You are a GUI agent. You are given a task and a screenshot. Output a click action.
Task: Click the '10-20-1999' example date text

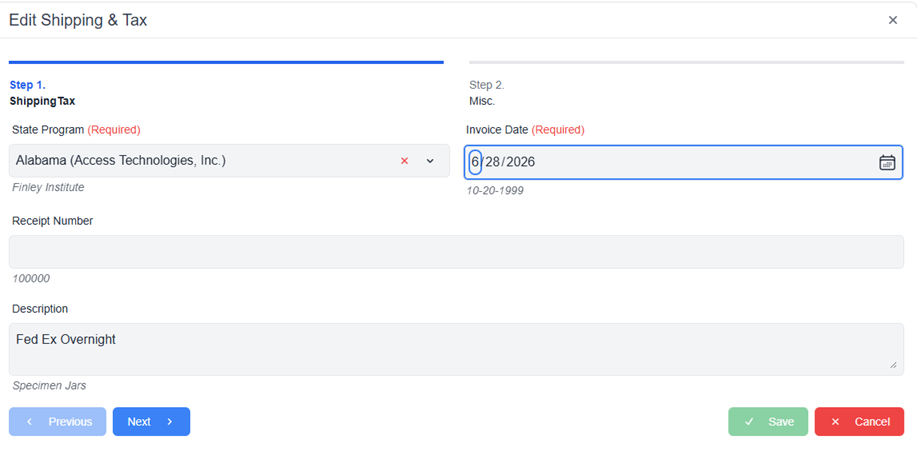point(495,191)
